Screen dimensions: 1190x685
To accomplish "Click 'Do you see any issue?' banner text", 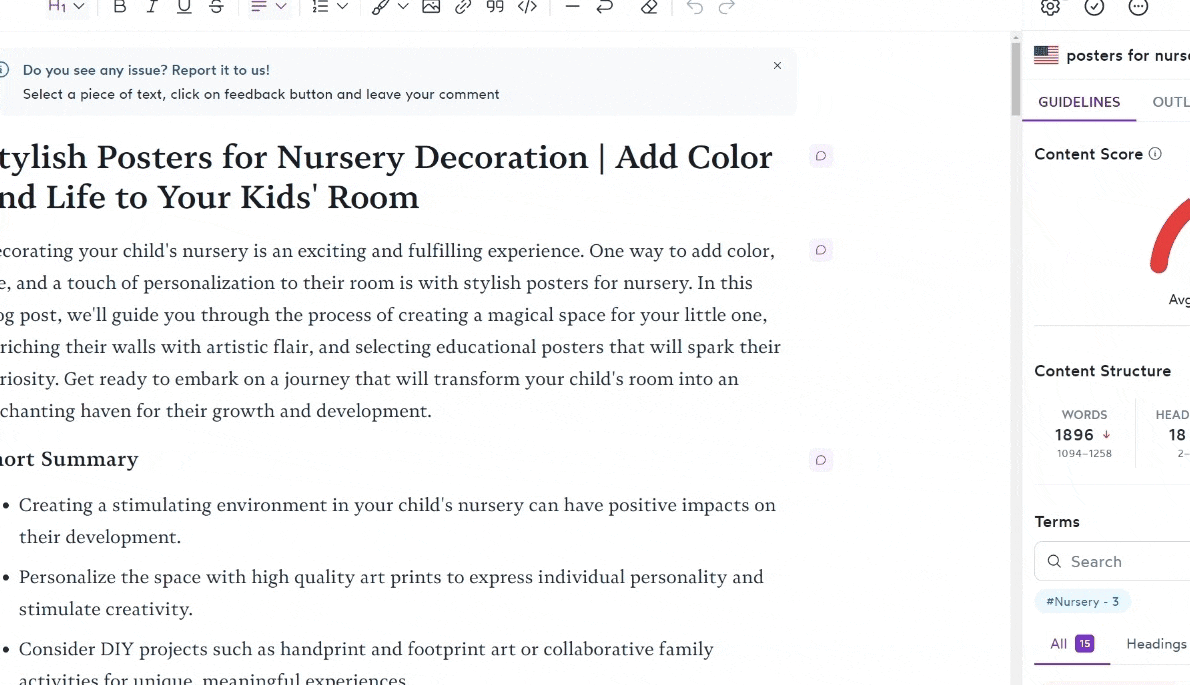I will point(146,70).
